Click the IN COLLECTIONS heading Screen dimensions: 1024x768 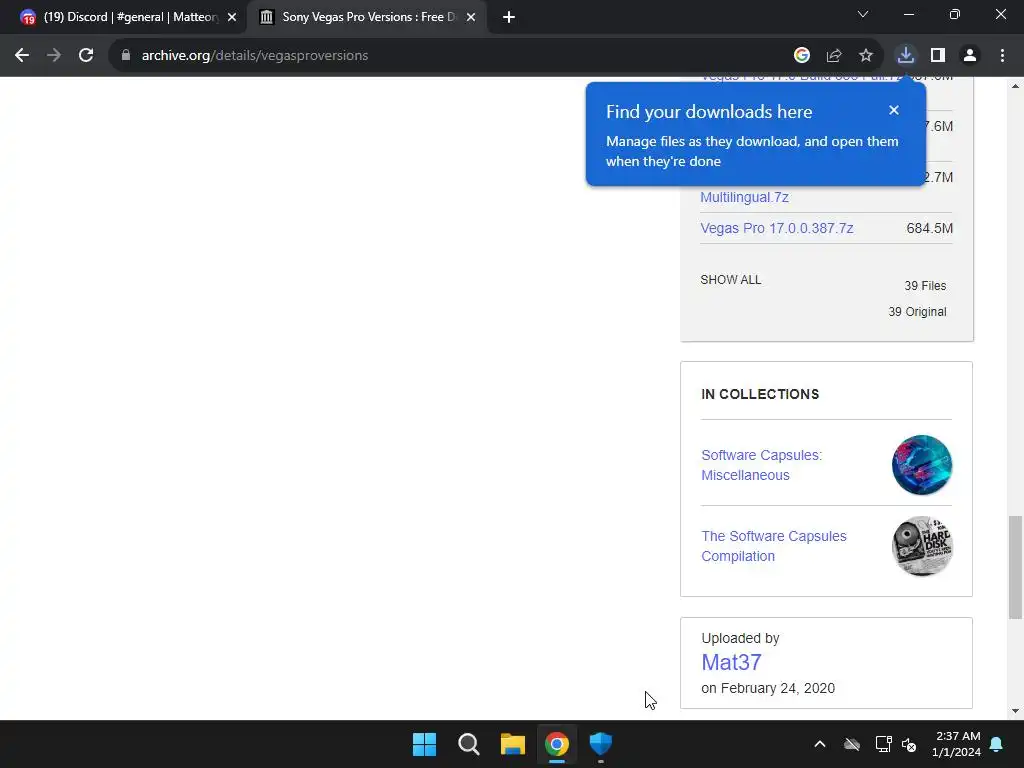[x=760, y=394]
